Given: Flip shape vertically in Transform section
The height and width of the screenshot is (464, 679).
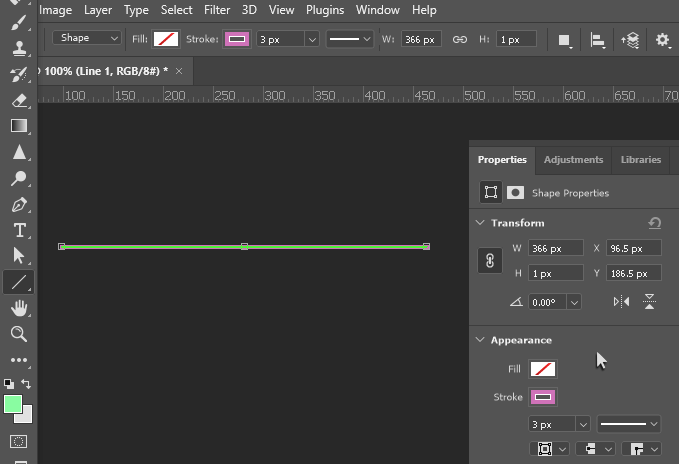Looking at the screenshot, I should coord(649,301).
